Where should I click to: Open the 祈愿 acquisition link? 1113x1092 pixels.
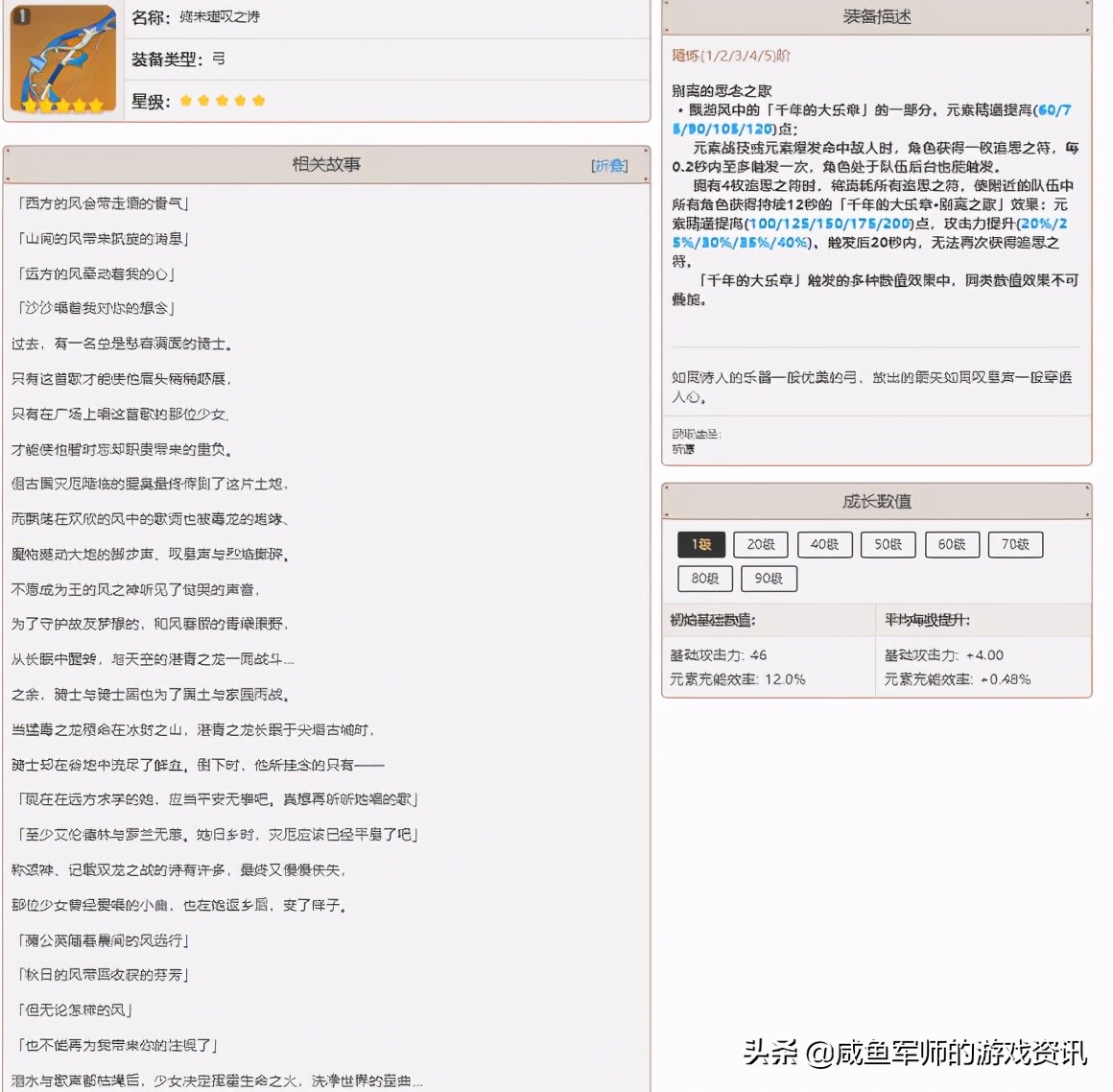point(682,448)
